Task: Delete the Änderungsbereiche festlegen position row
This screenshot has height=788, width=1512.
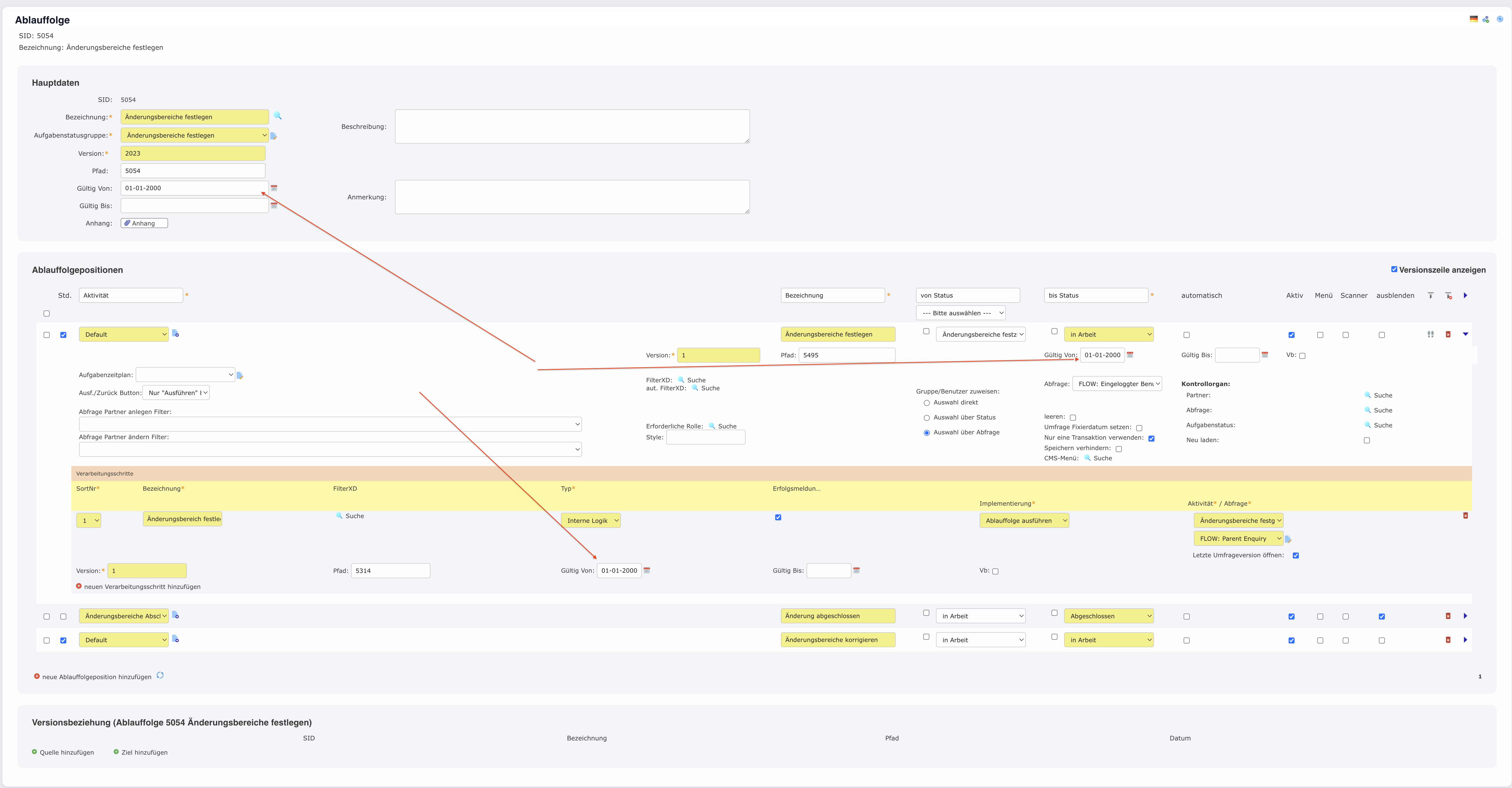Action: [1448, 334]
